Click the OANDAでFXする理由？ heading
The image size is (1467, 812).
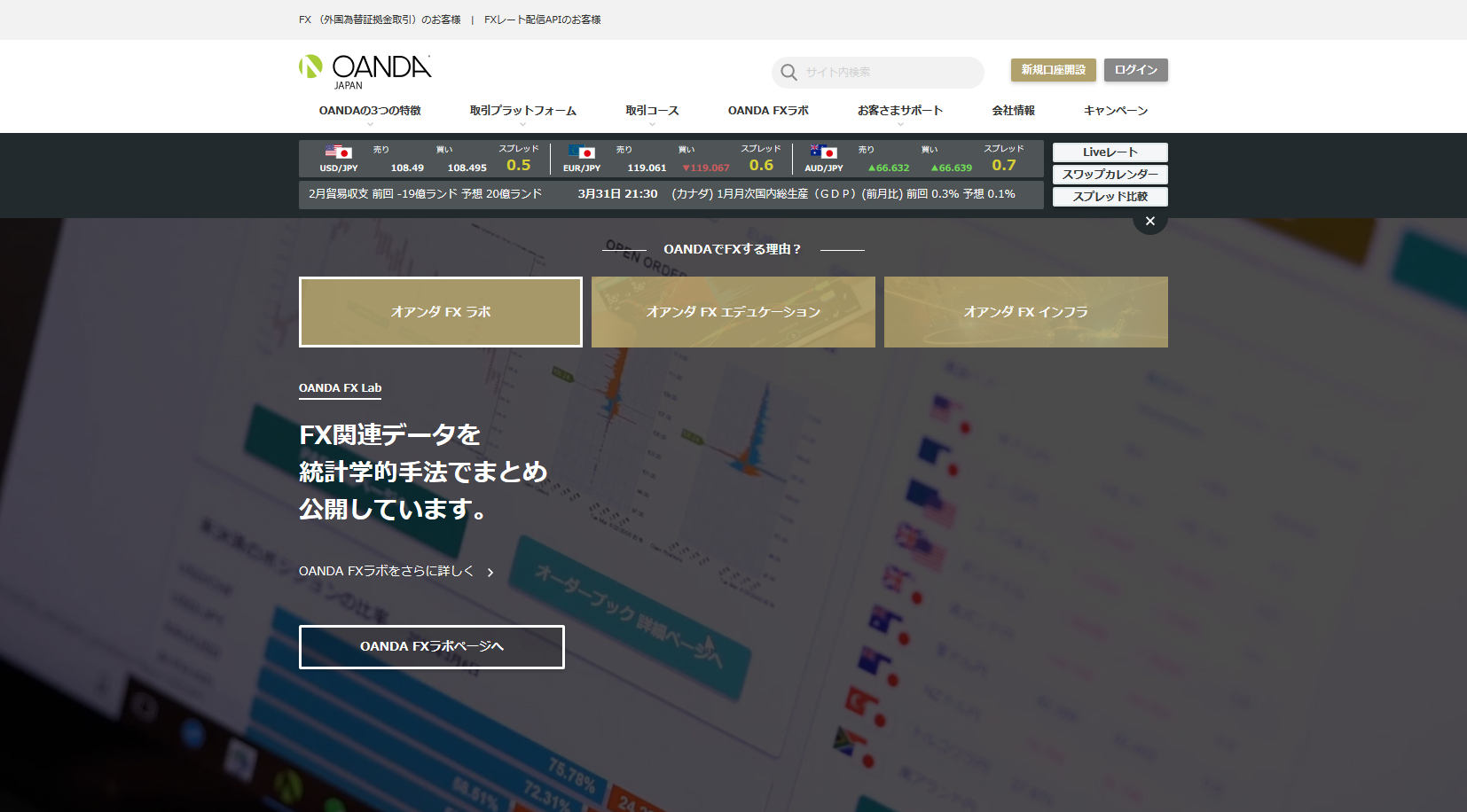(733, 250)
